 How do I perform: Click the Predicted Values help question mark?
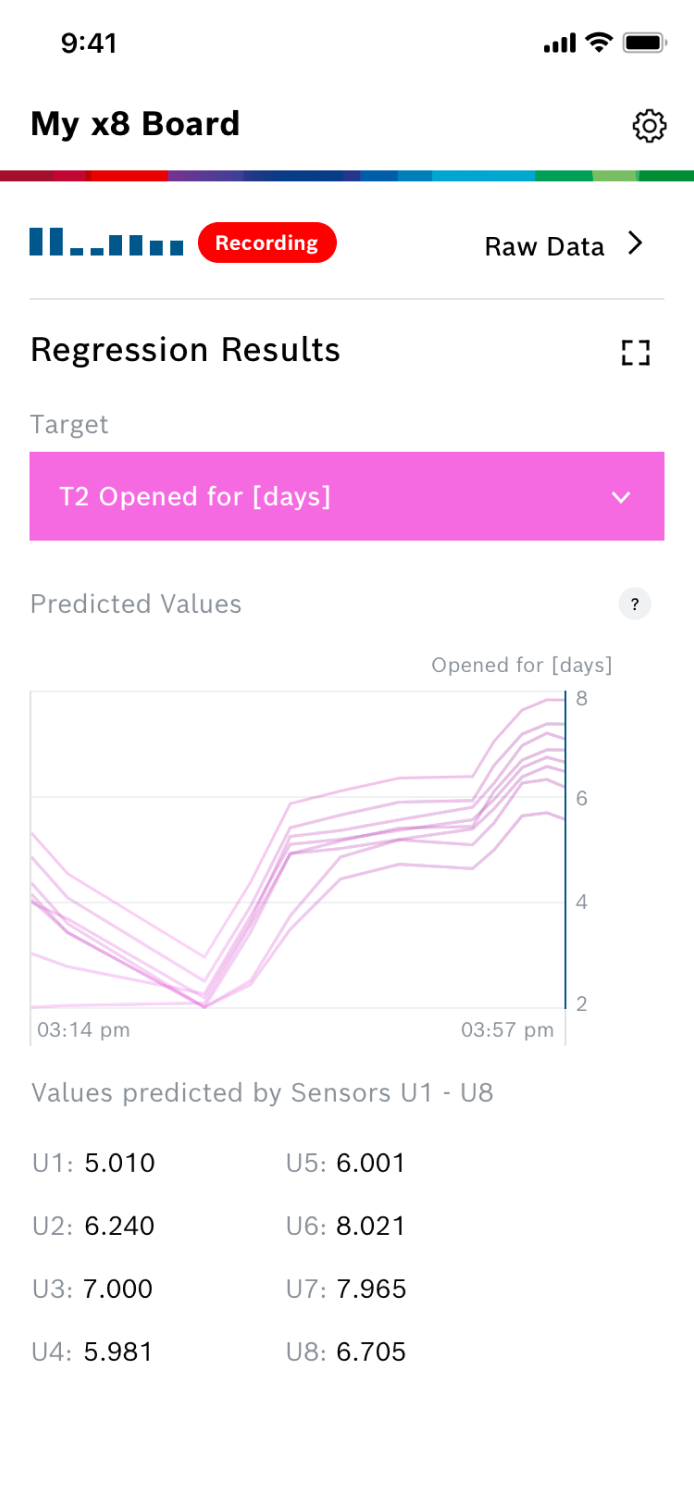point(635,604)
